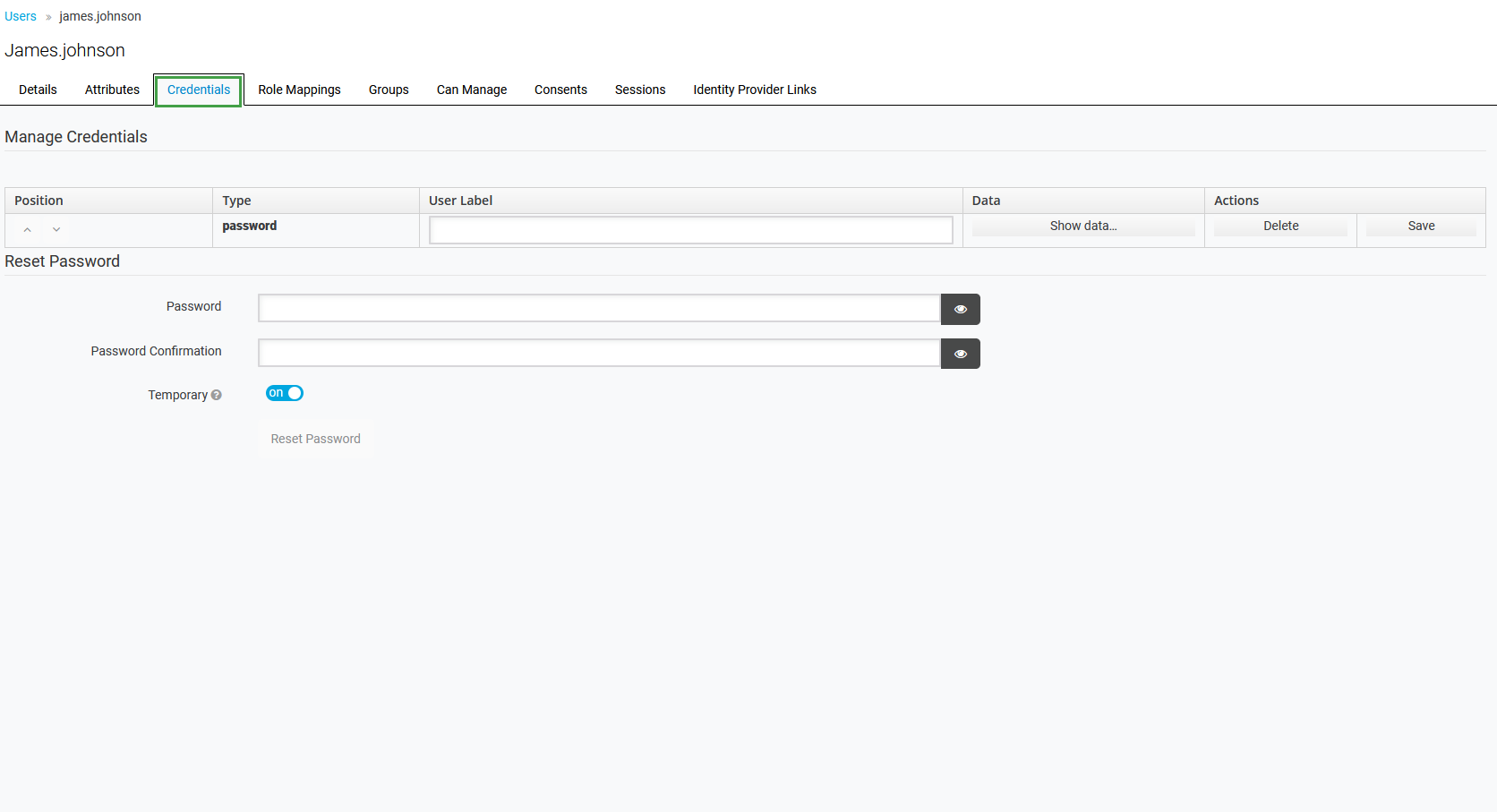
Task: Click the Reset Password button
Action: click(x=315, y=439)
